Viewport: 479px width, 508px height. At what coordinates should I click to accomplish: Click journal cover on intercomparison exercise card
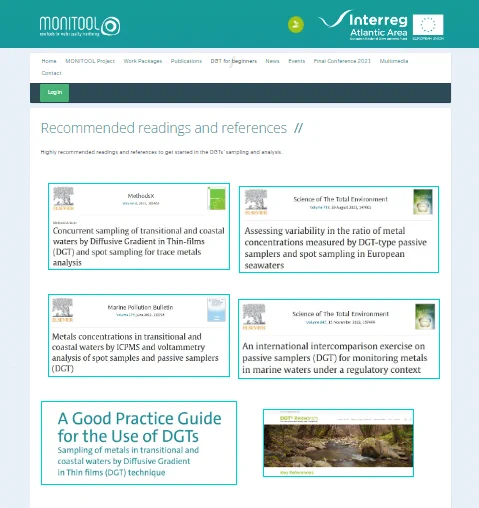tap(425, 317)
